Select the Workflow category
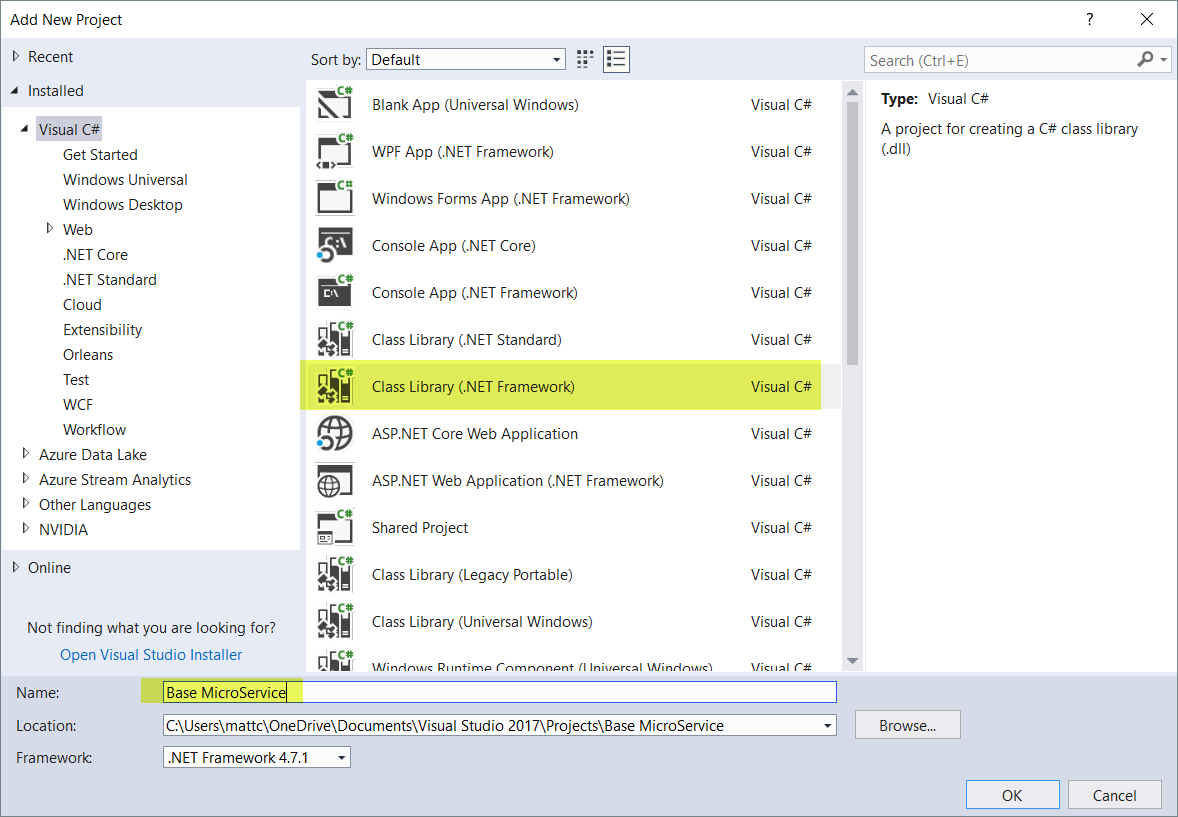This screenshot has height=817, width=1178. pyautogui.click(x=94, y=430)
